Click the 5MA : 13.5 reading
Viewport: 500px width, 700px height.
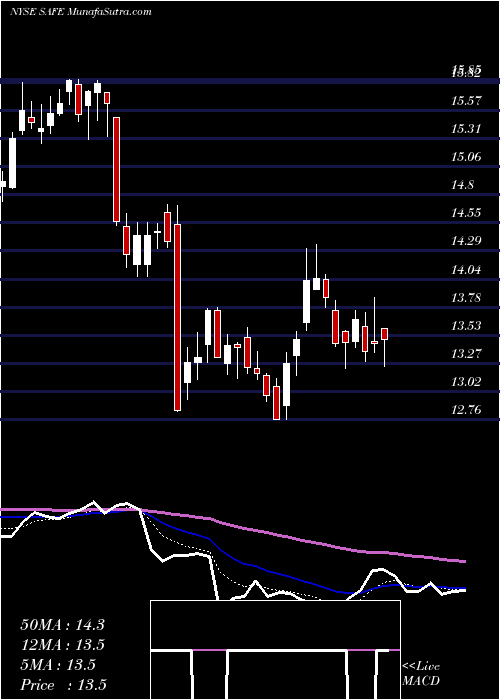(58, 665)
